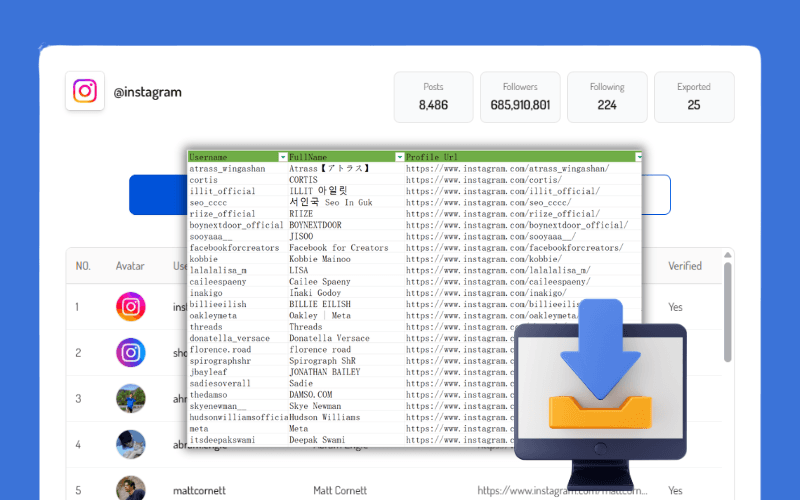Click the donatella_versace username cell

pyautogui.click(x=230, y=338)
